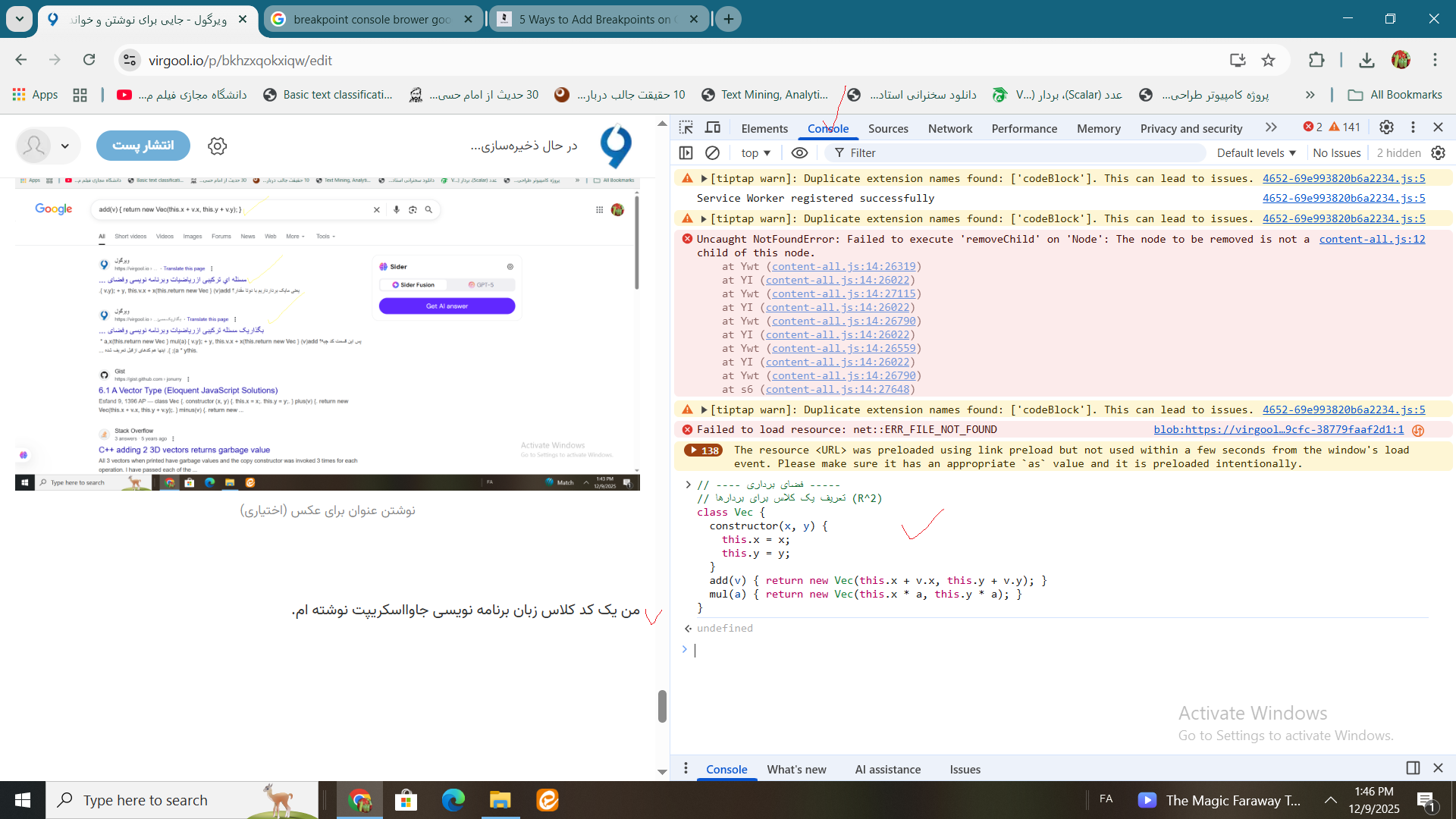Image resolution: width=1456 pixels, height=819 pixels.
Task: Open the top JavaScript context dropdown
Action: point(755,153)
